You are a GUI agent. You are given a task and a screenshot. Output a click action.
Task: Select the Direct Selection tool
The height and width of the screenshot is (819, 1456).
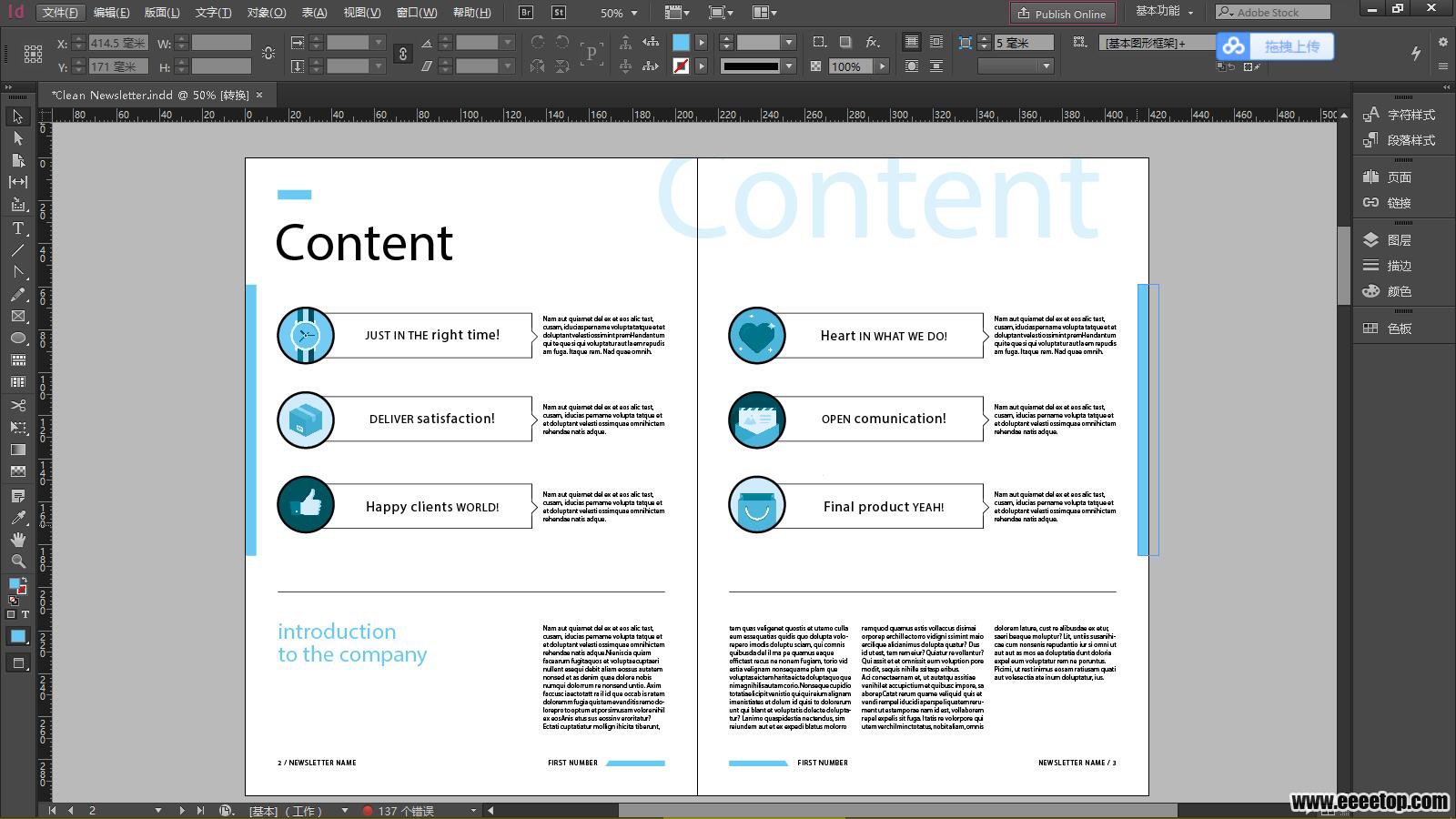click(x=18, y=138)
